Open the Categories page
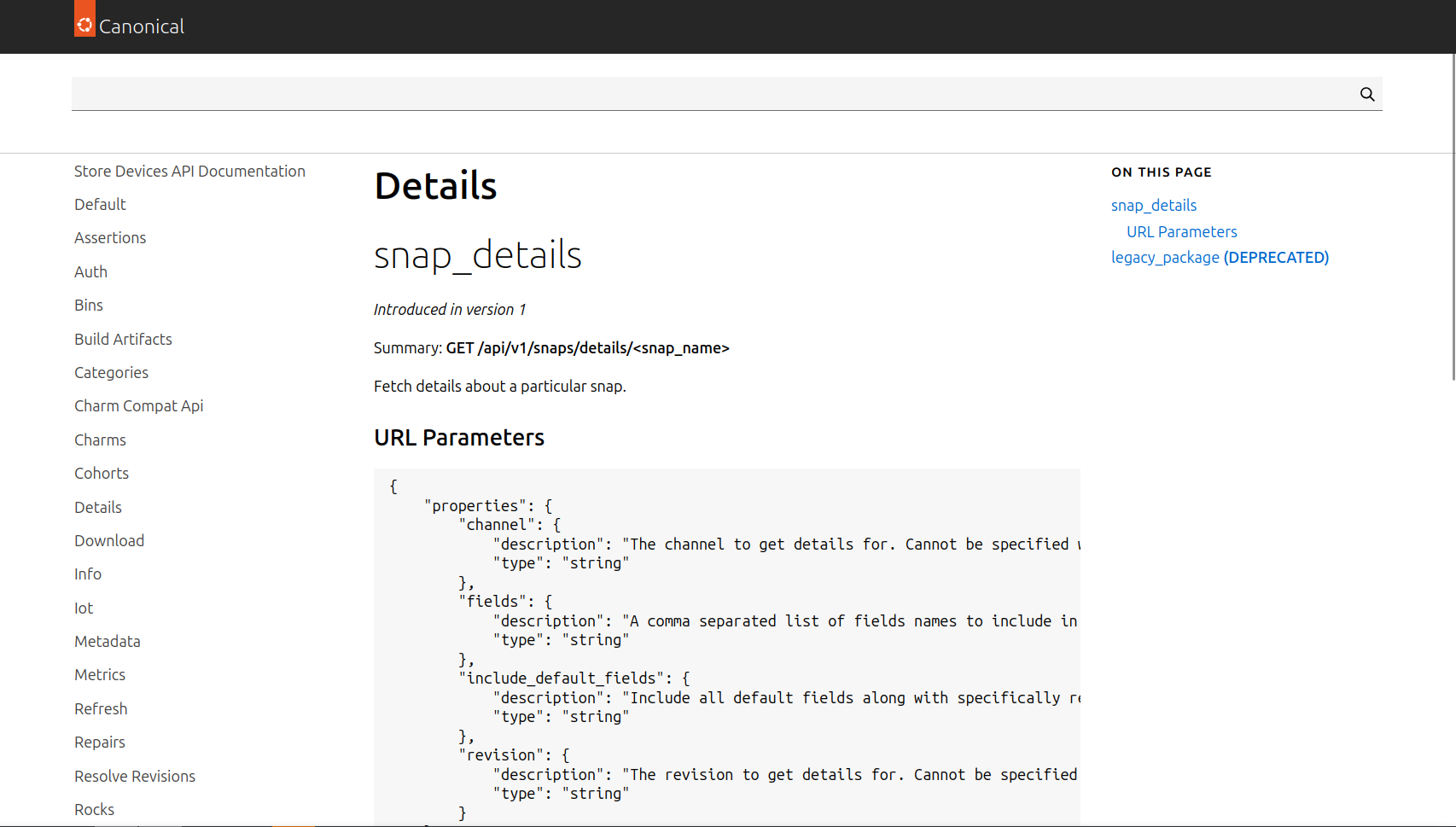The width and height of the screenshot is (1456, 827). point(111,373)
